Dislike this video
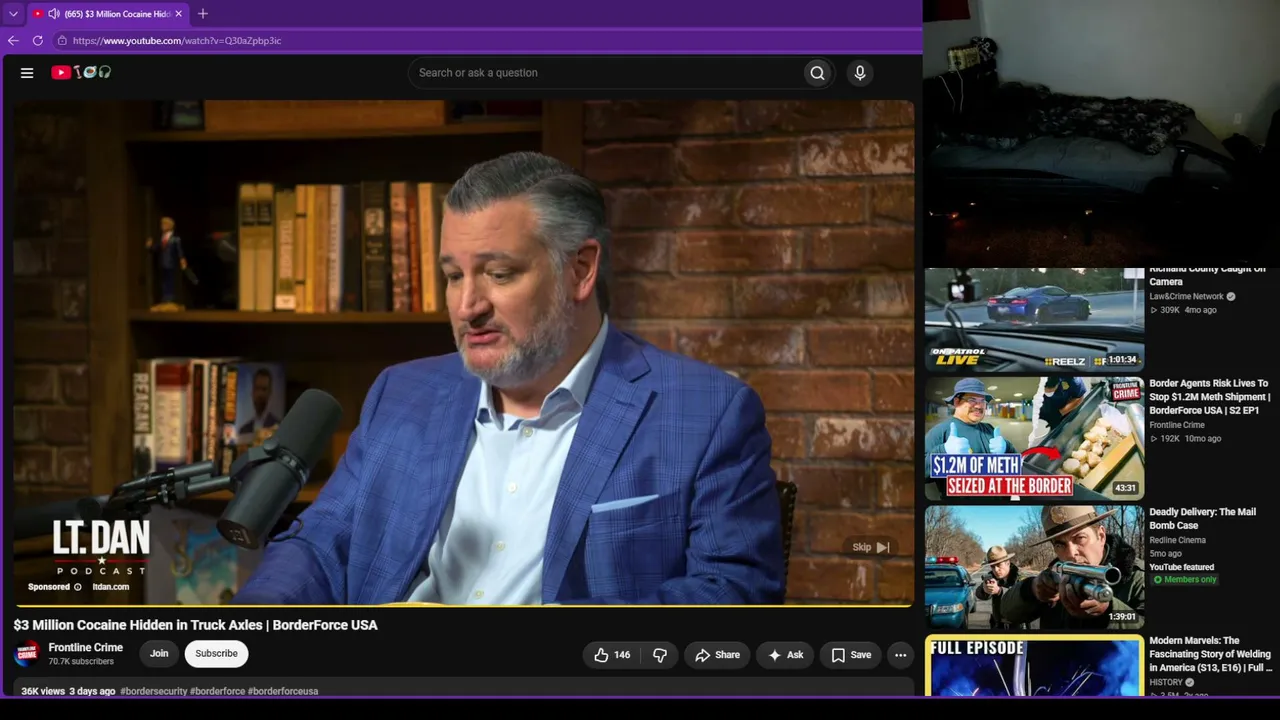 660,655
